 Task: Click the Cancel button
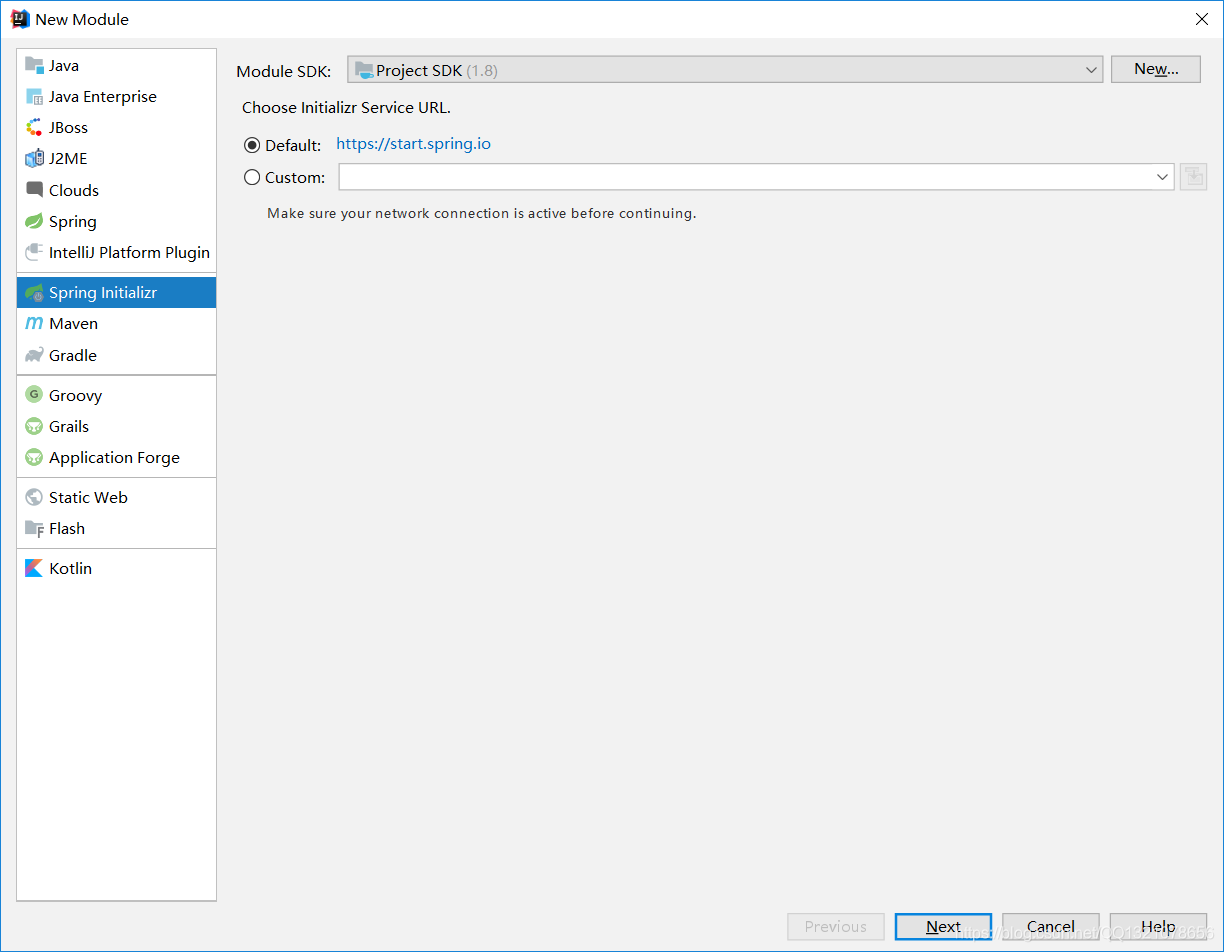(x=1051, y=927)
